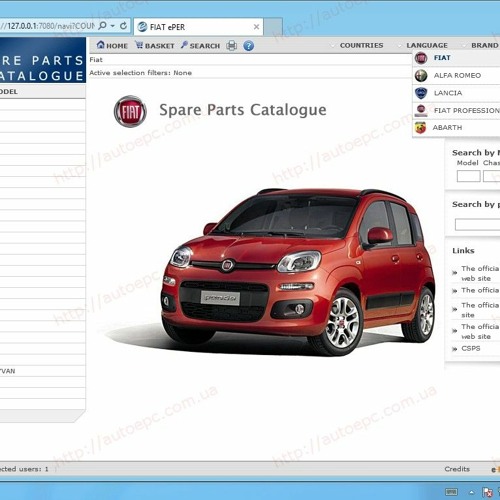Click the Abarth scorpion logo icon
The width and height of the screenshot is (500, 500).
pyautogui.click(x=421, y=128)
